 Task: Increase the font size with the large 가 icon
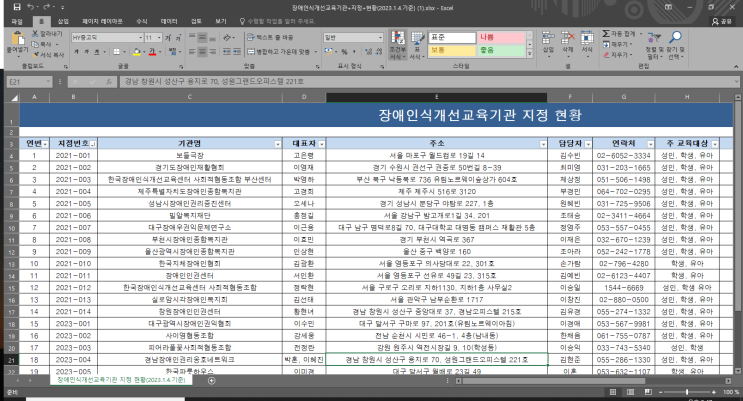click(x=168, y=37)
